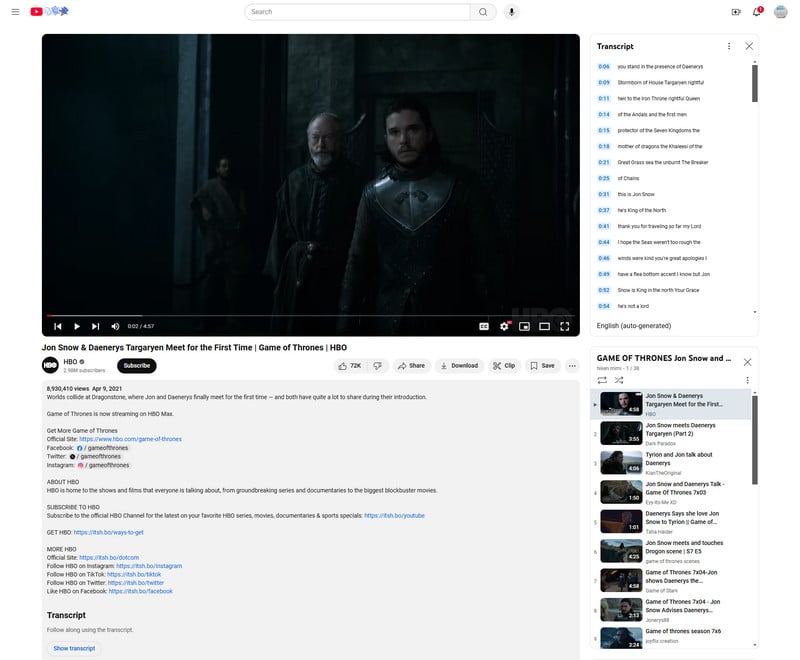Skip to next video in player
The height and width of the screenshot is (660, 800).
(95, 326)
